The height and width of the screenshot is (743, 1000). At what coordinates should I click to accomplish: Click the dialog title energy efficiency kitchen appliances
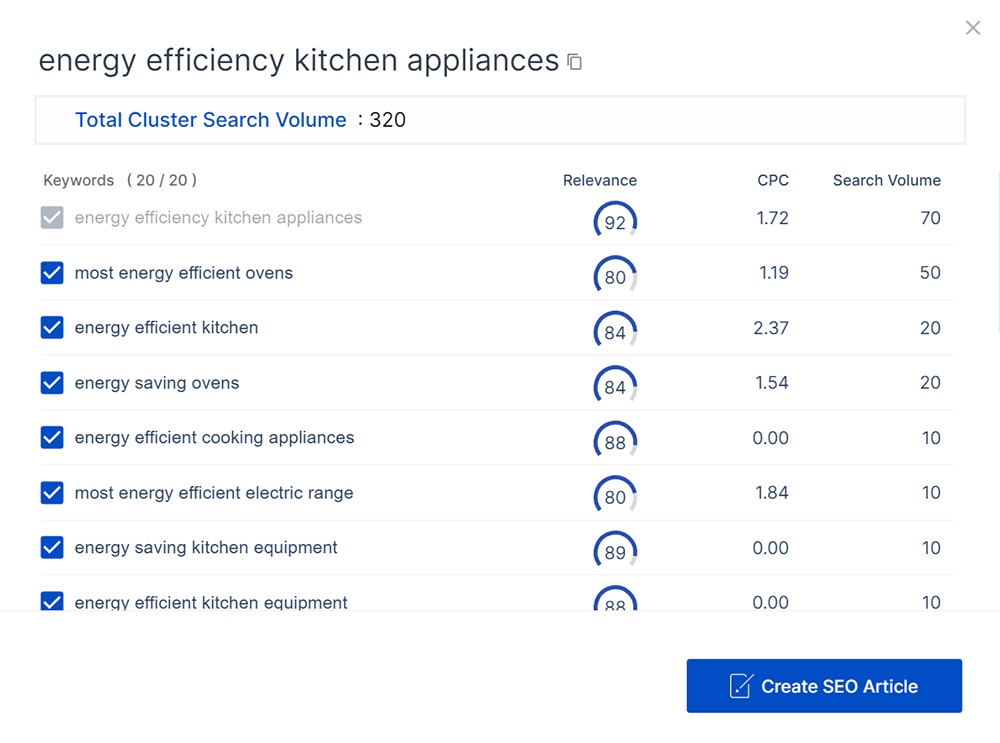click(x=298, y=61)
